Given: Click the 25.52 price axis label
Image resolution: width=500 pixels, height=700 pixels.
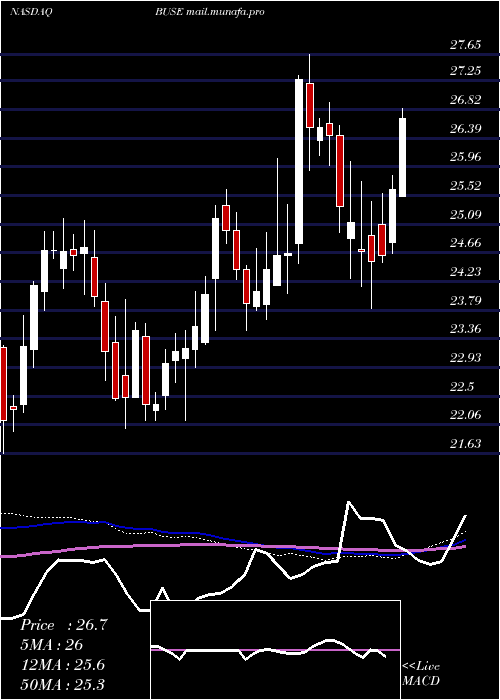Looking at the screenshot, I should tap(465, 186).
